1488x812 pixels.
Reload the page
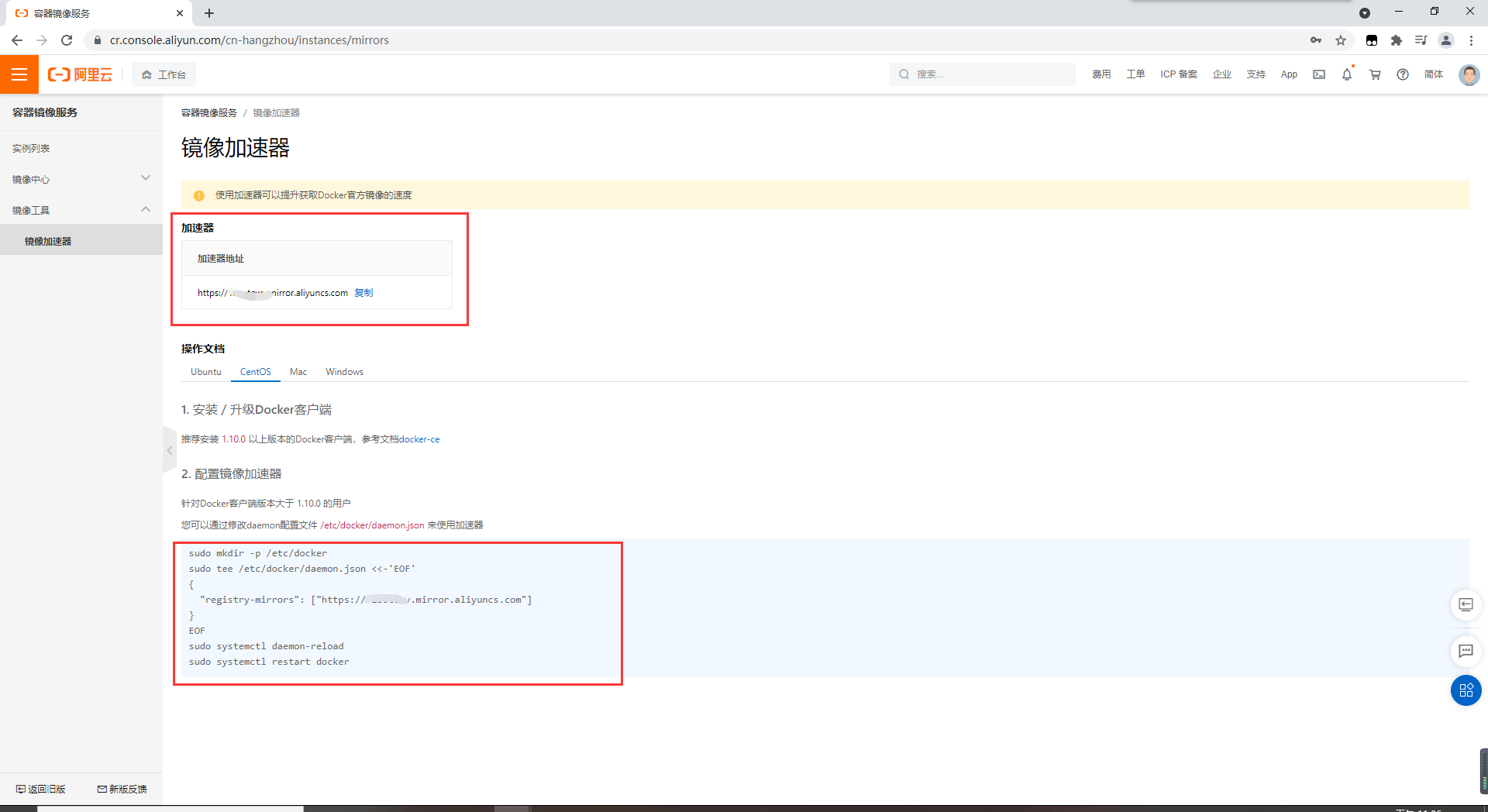(67, 40)
